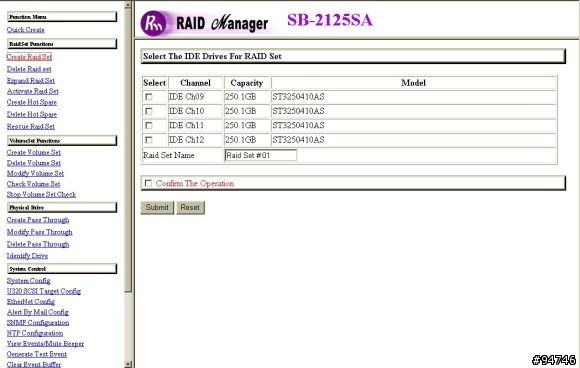This screenshot has height=368, width=580.
Task: Click the IDE Ch11 channel cell
Action: 195,126
